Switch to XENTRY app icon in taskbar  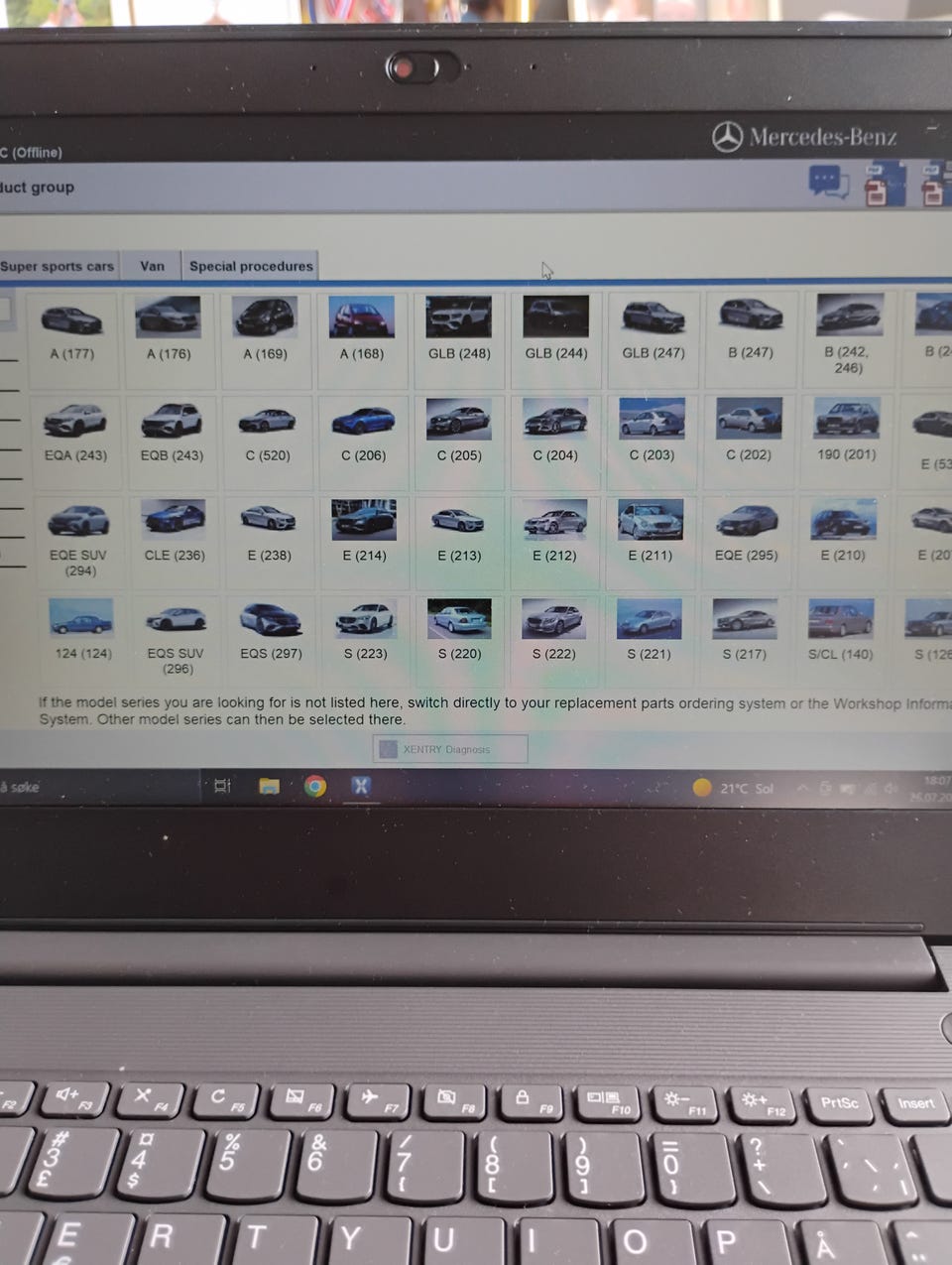360,786
